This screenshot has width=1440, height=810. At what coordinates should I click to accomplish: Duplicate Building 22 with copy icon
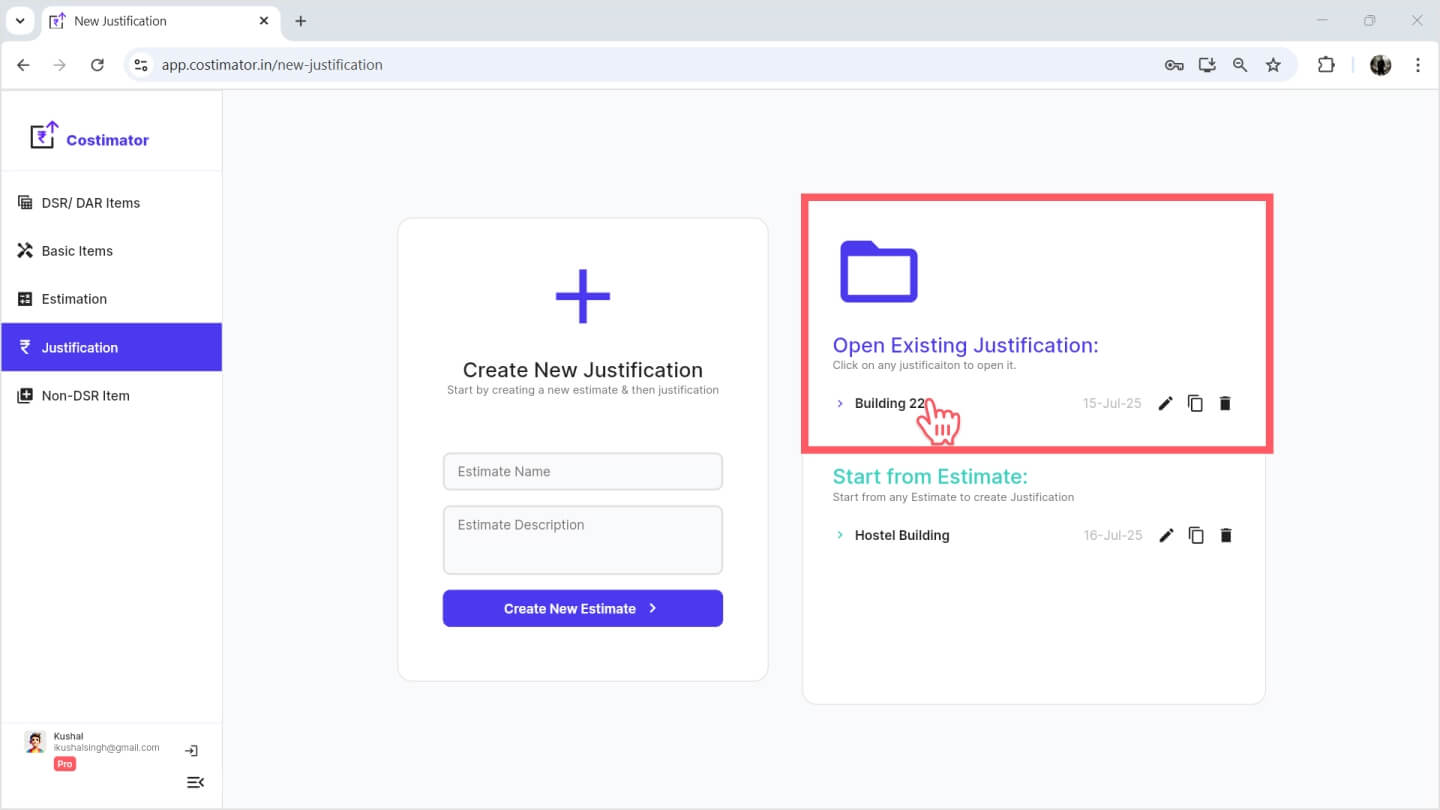1195,404
